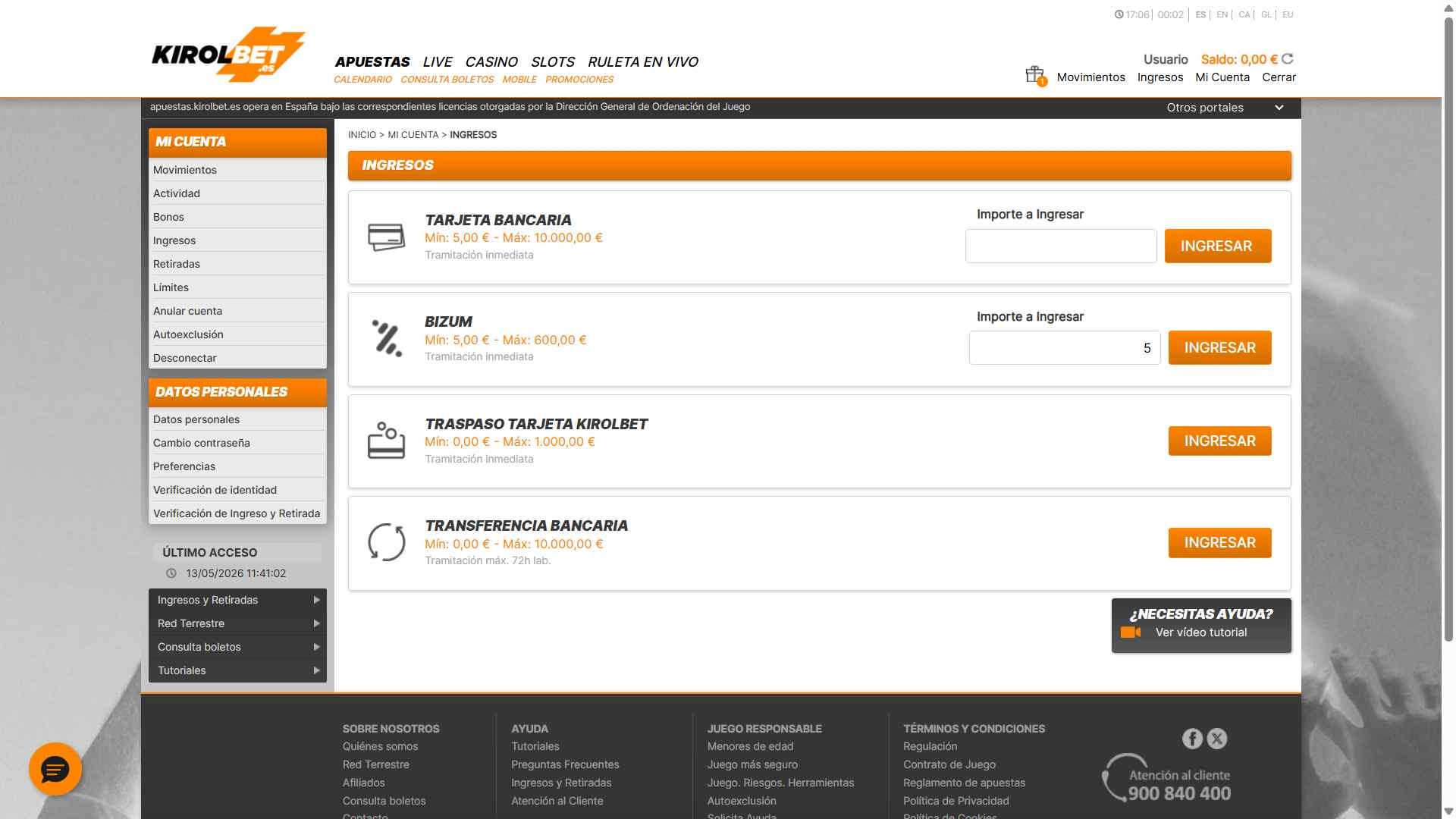Focus the Bizum amount field
The width and height of the screenshot is (1456, 819).
1065,347
